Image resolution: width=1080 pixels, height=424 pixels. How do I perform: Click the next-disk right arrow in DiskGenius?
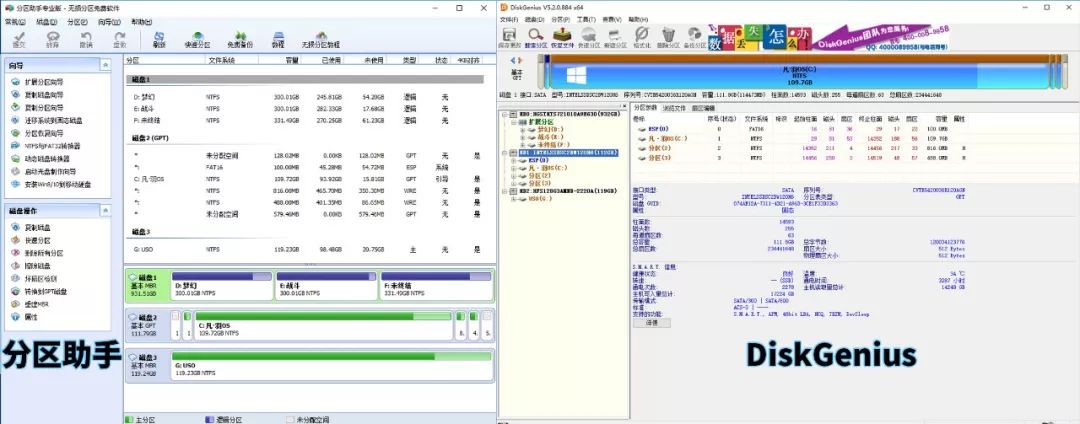521,61
